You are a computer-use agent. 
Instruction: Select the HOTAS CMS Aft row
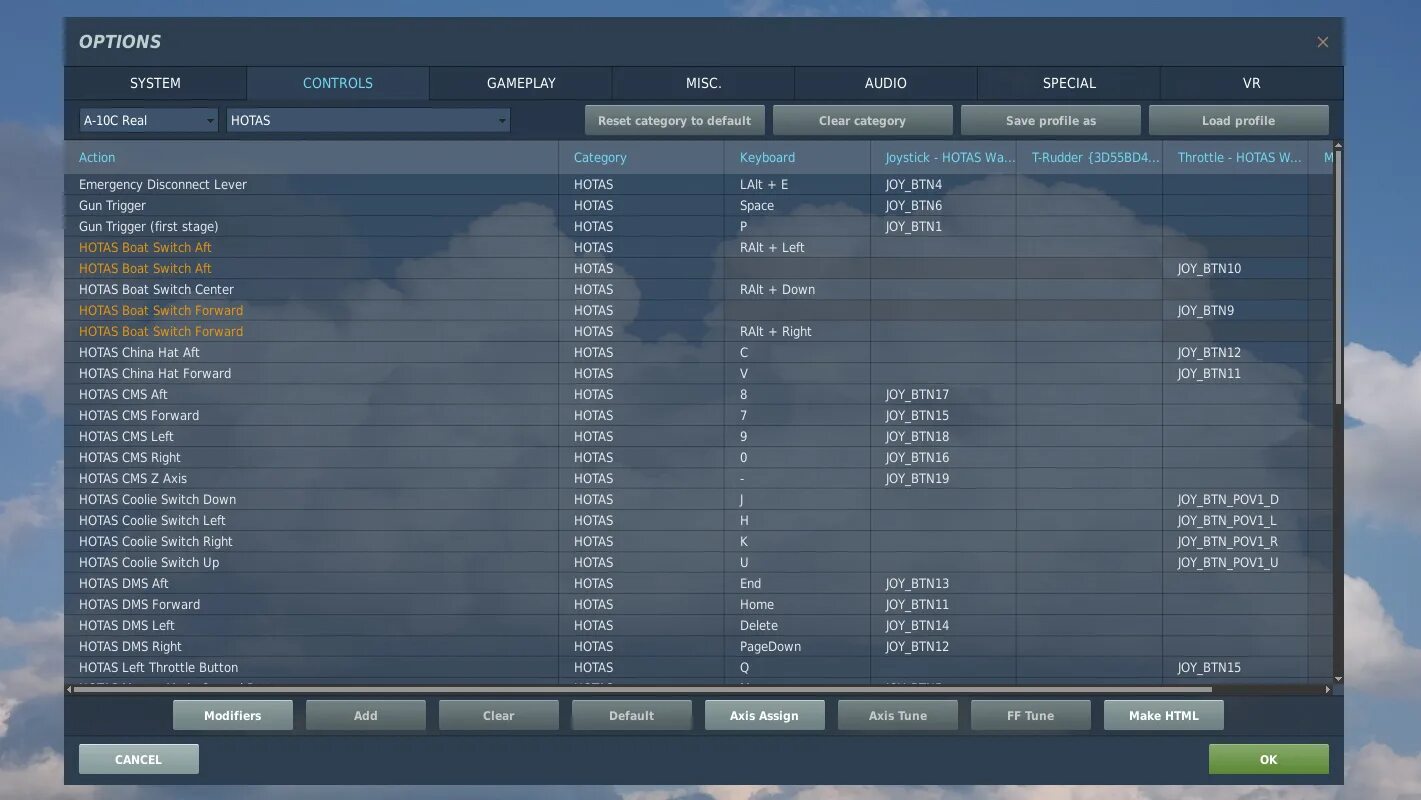click(x=699, y=394)
